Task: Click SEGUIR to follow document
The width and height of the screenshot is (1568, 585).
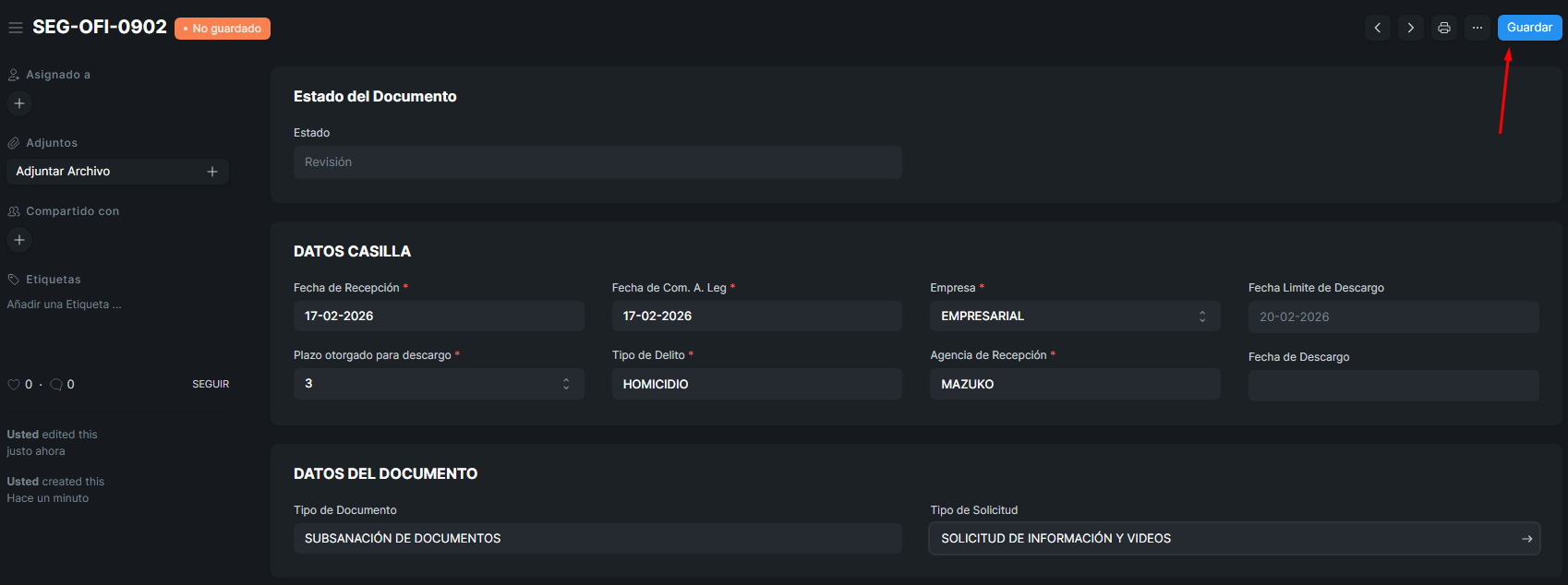Action: pyautogui.click(x=211, y=384)
